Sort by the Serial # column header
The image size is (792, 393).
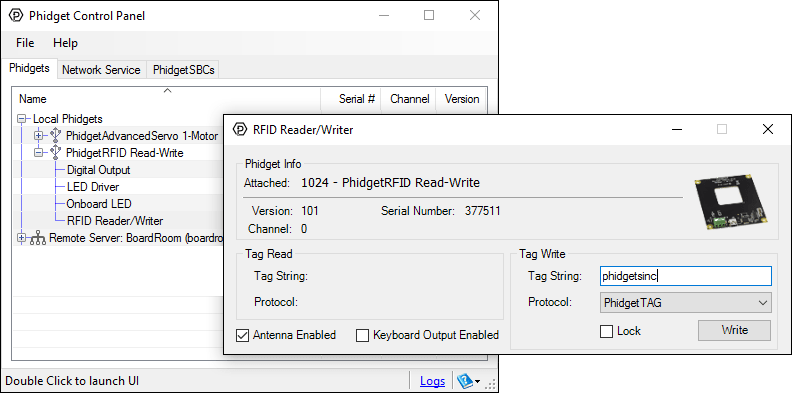coord(351,99)
